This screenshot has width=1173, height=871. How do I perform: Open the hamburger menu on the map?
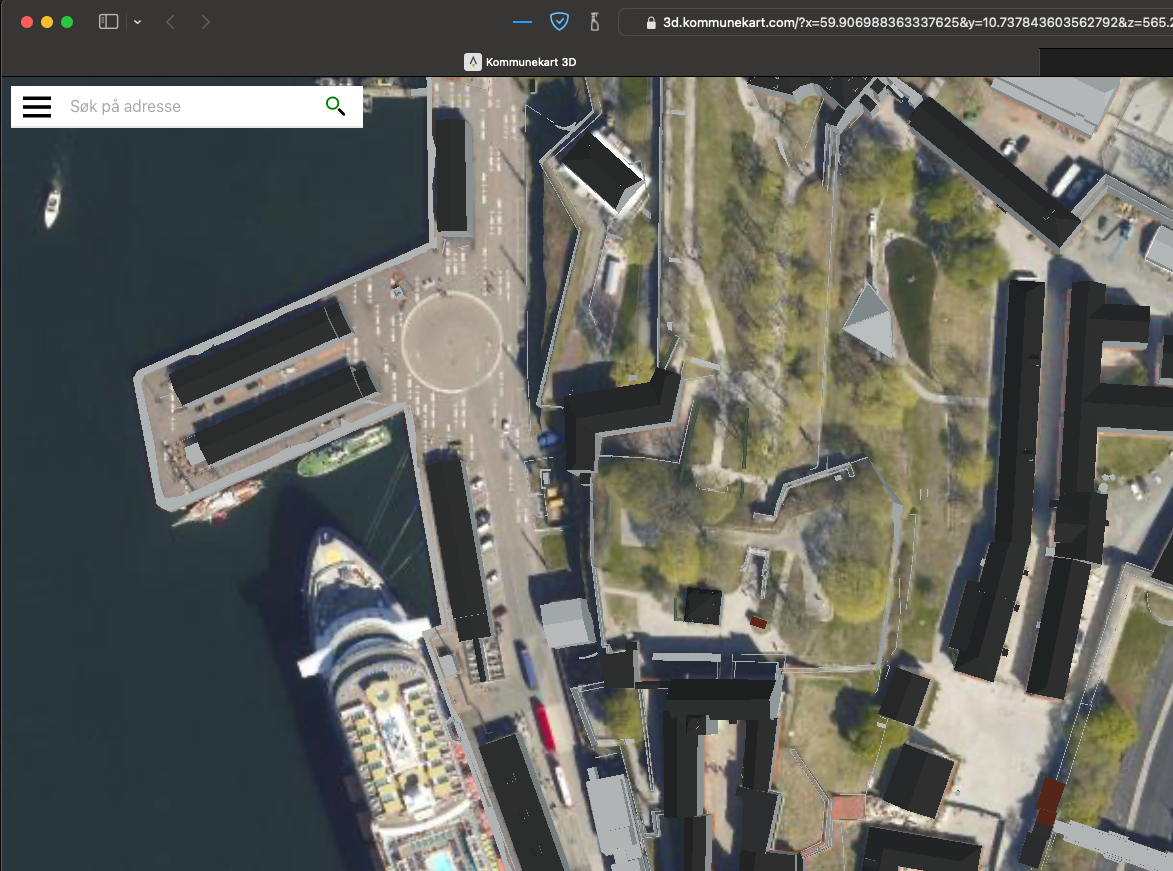point(36,107)
